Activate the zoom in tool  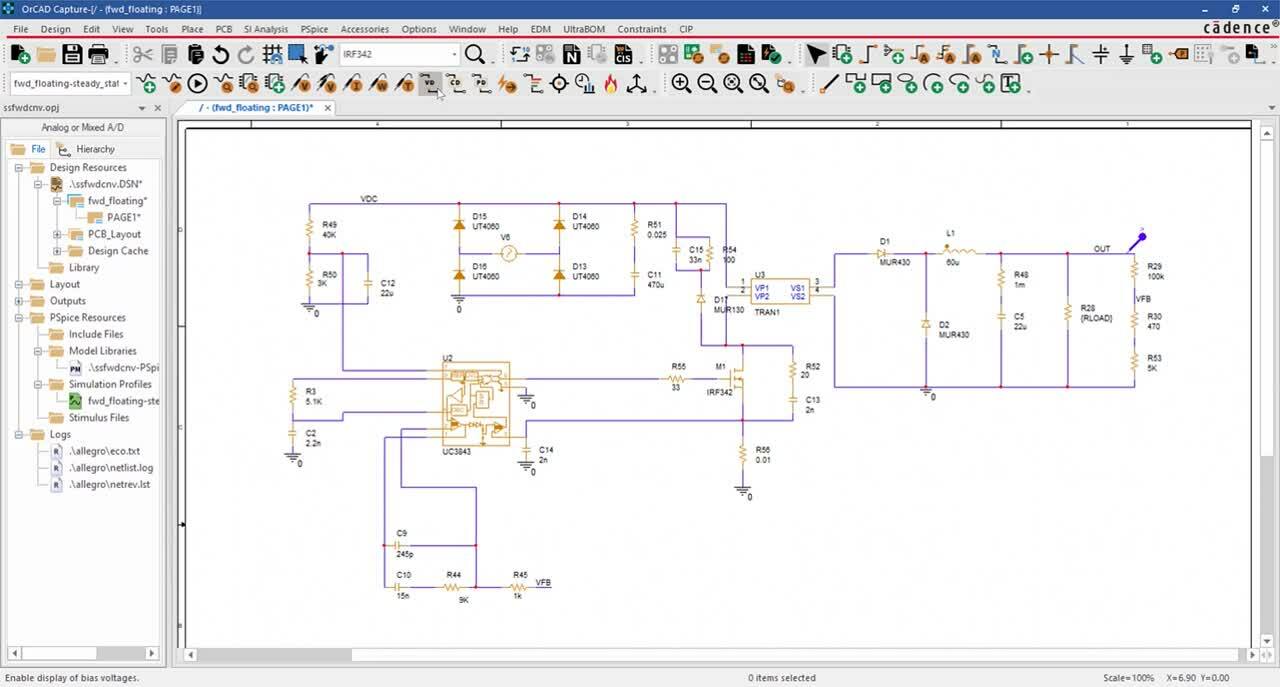coord(680,84)
